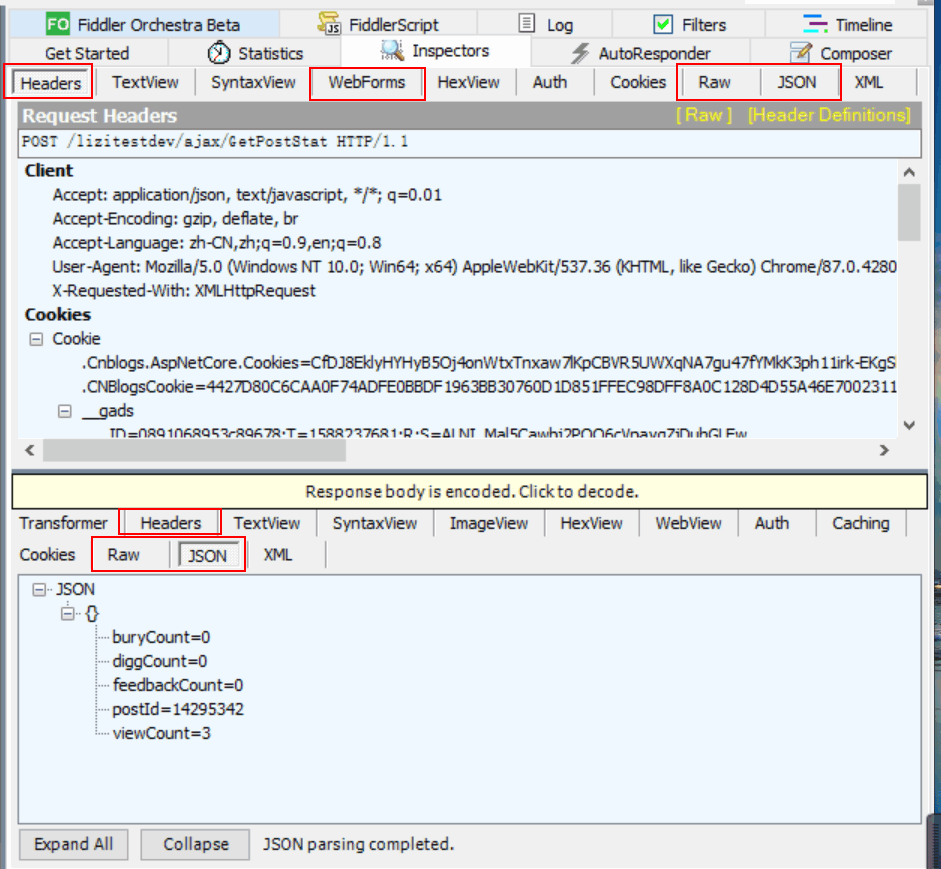
Task: Open response WebView tab
Action: click(688, 523)
